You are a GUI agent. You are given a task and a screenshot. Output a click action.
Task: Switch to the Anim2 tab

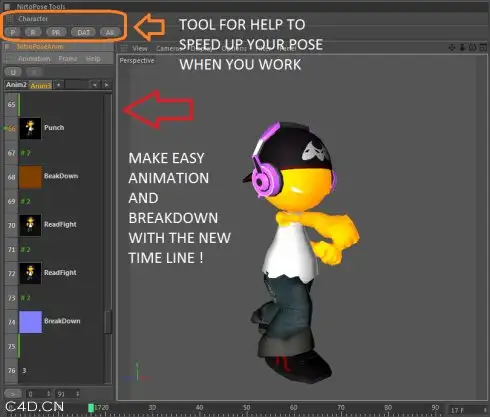pyautogui.click(x=16, y=85)
